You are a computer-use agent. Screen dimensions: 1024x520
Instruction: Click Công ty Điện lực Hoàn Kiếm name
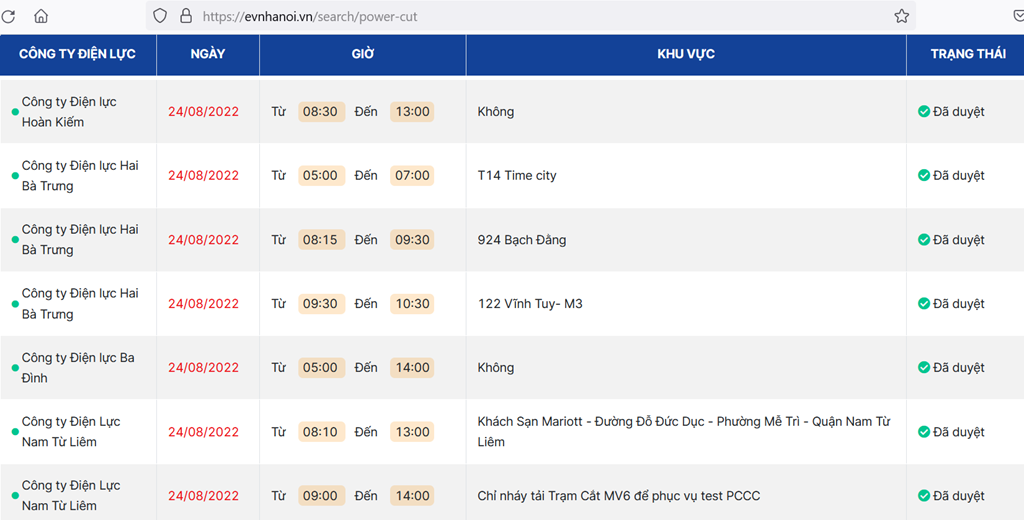pos(69,112)
